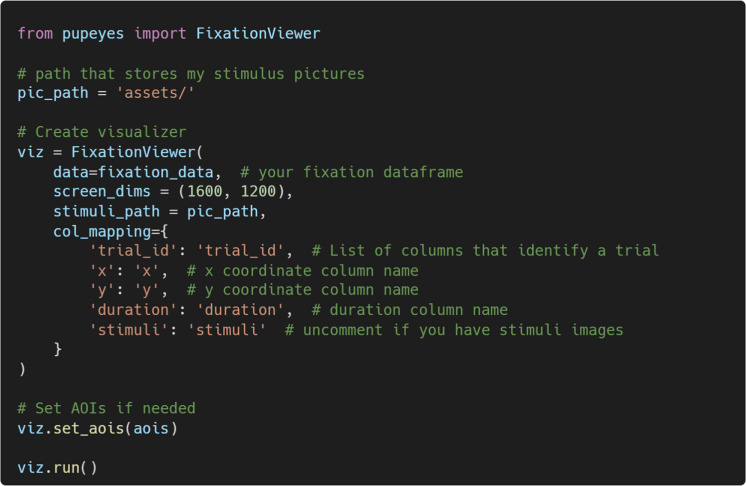The height and width of the screenshot is (486, 746).
Task: Click the pupeyes module name
Action: (x=93, y=34)
